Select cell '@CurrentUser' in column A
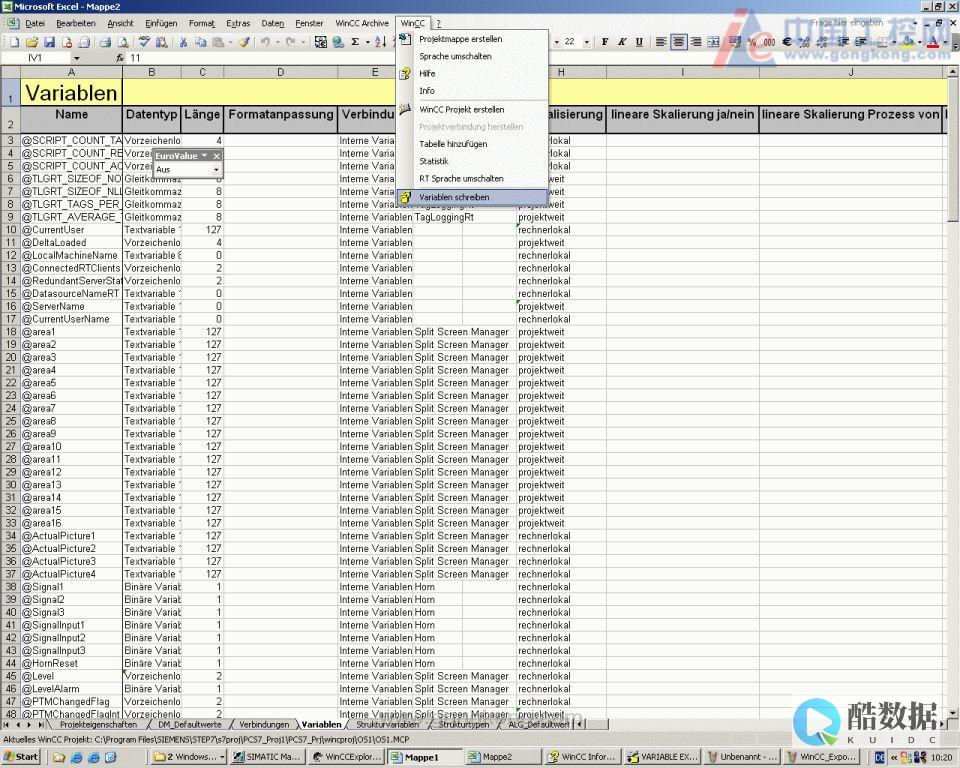Image resolution: width=960 pixels, height=768 pixels. click(72, 230)
